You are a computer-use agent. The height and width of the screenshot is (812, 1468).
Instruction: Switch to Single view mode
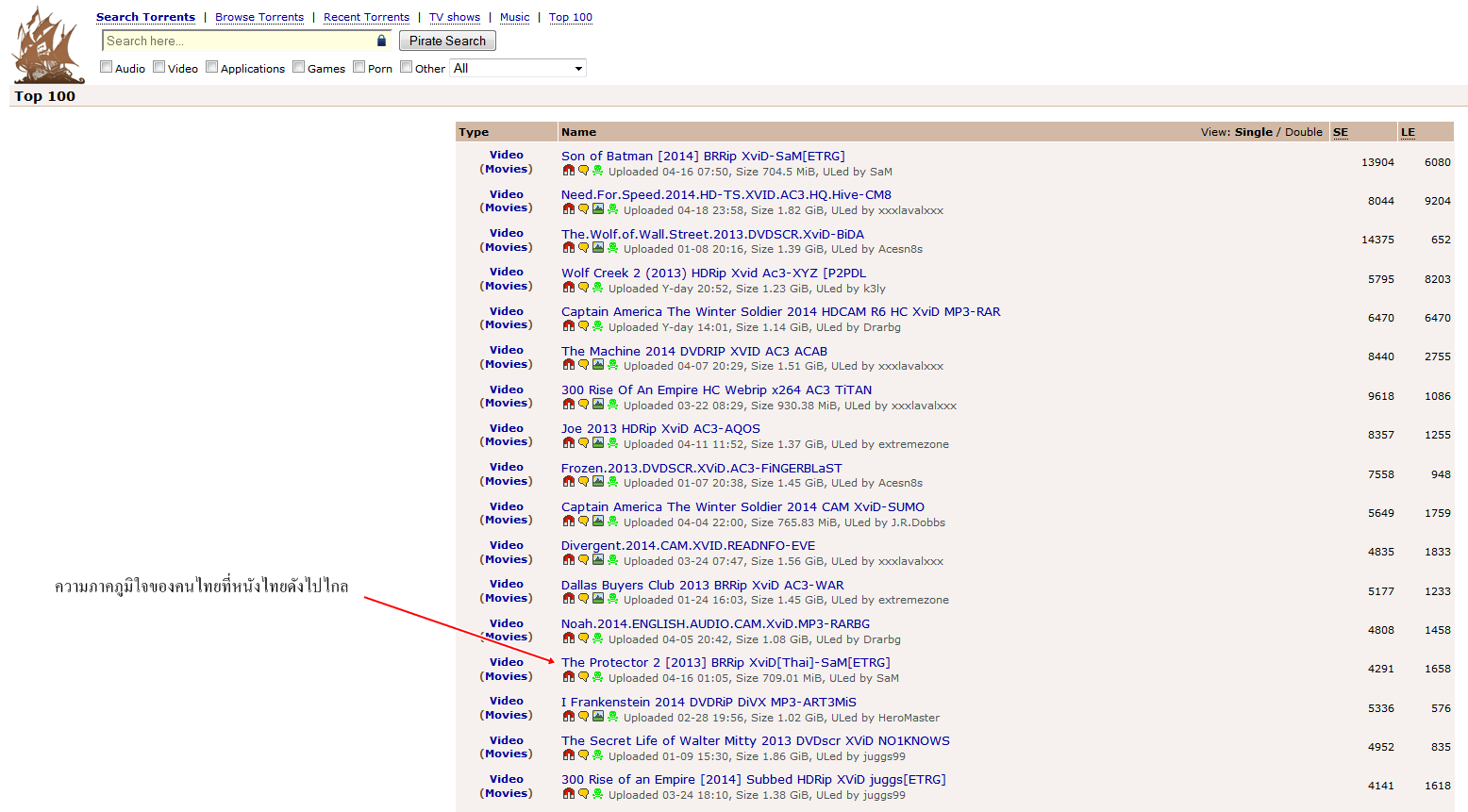[1254, 132]
